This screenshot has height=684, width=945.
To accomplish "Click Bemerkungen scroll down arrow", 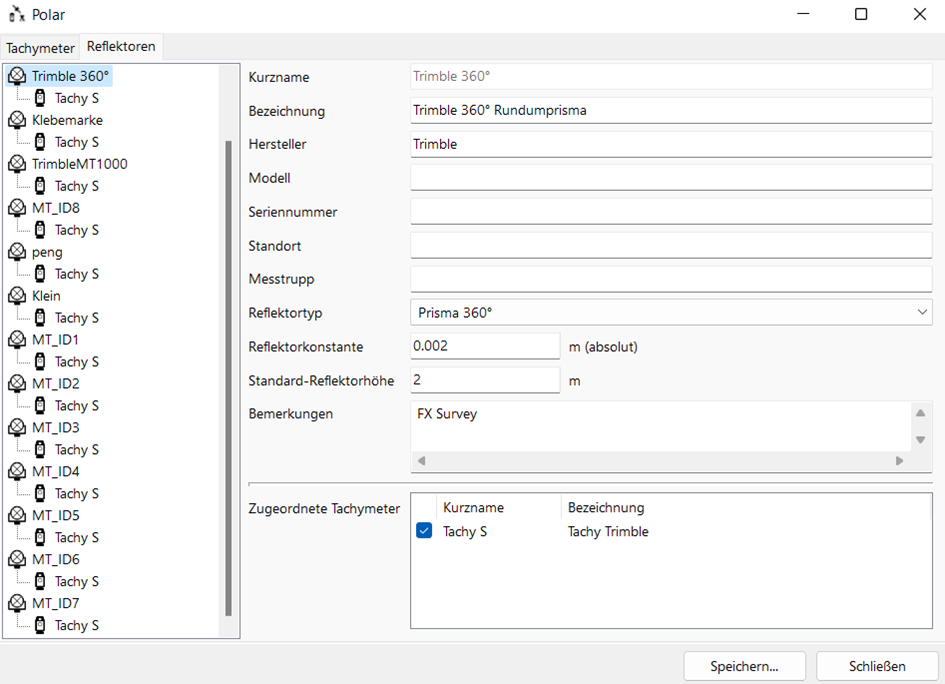I will 920,439.
